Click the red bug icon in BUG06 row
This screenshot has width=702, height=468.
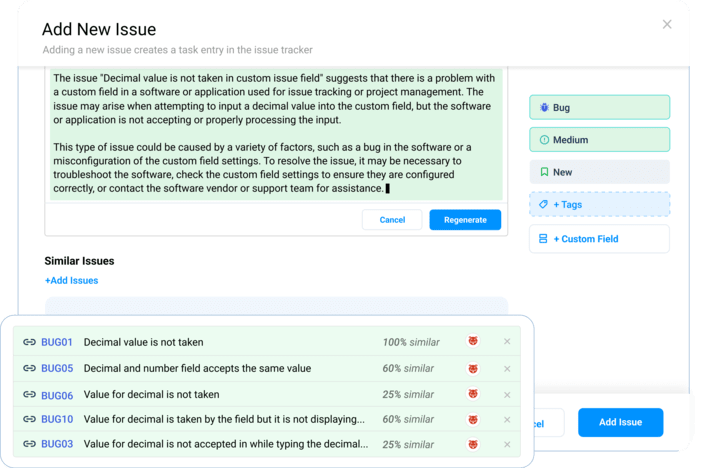[x=473, y=394]
